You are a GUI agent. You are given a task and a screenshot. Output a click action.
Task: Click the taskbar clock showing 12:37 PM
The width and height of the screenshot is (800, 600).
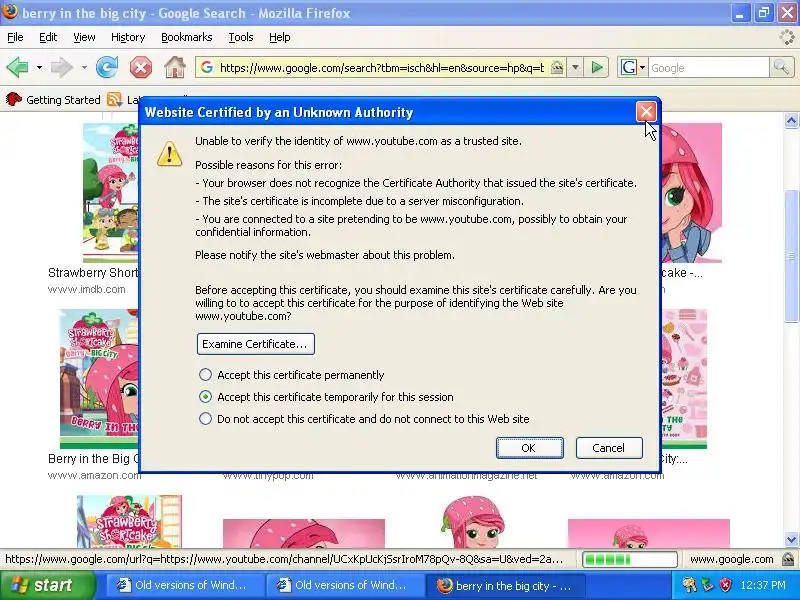tap(763, 585)
